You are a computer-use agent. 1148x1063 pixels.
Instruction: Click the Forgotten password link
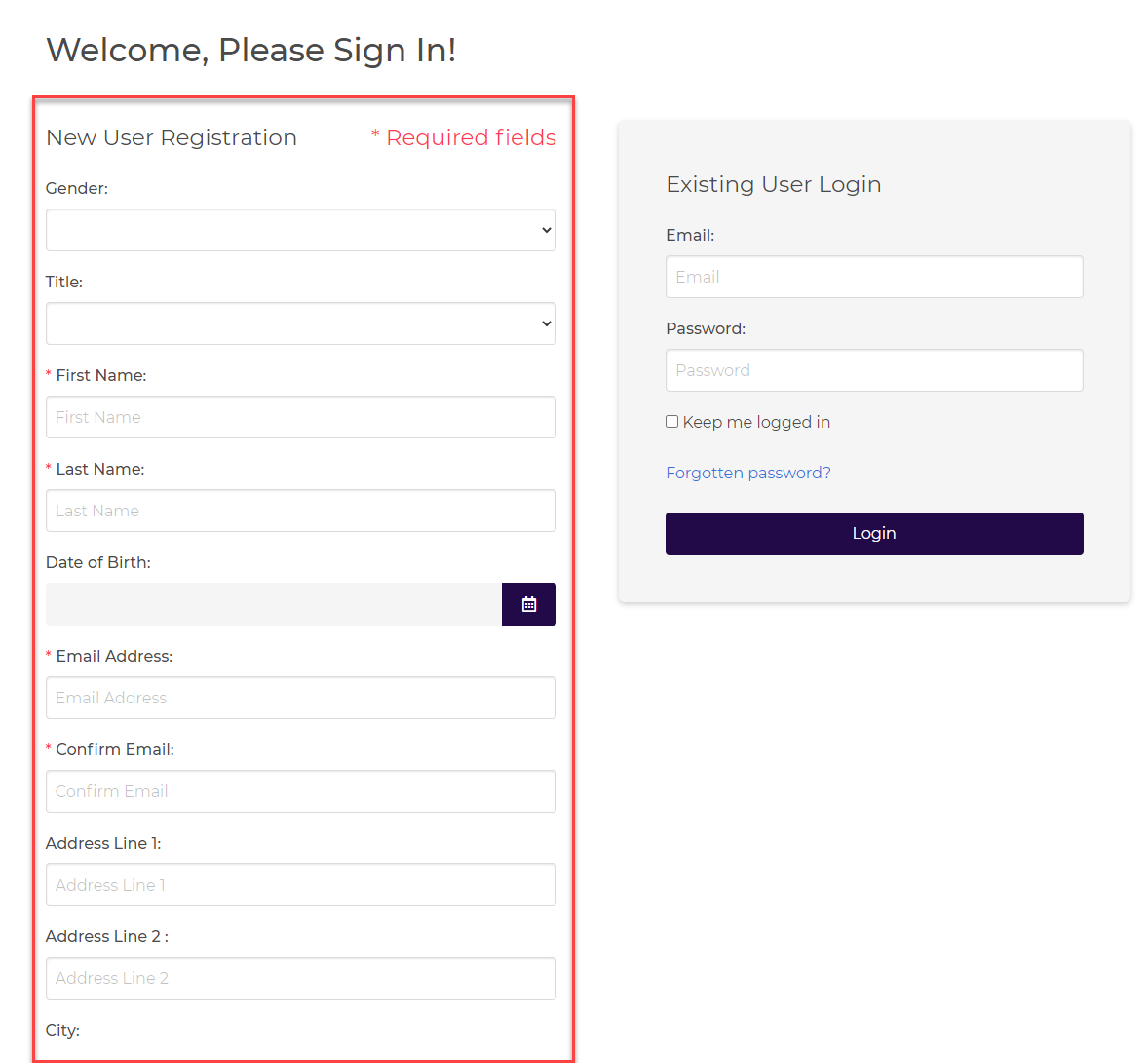(747, 473)
